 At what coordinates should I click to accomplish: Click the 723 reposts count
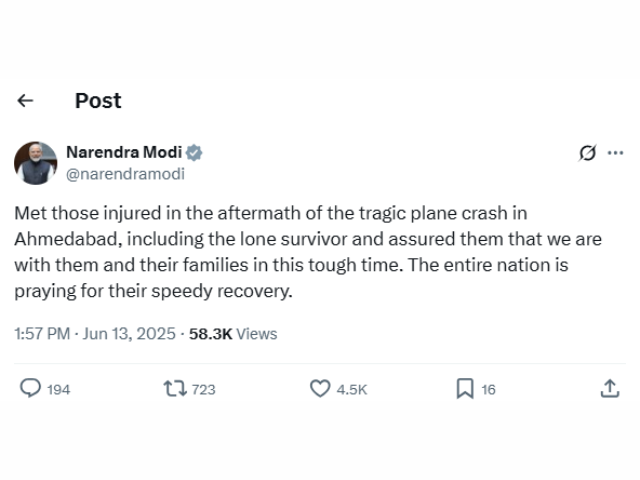203,390
